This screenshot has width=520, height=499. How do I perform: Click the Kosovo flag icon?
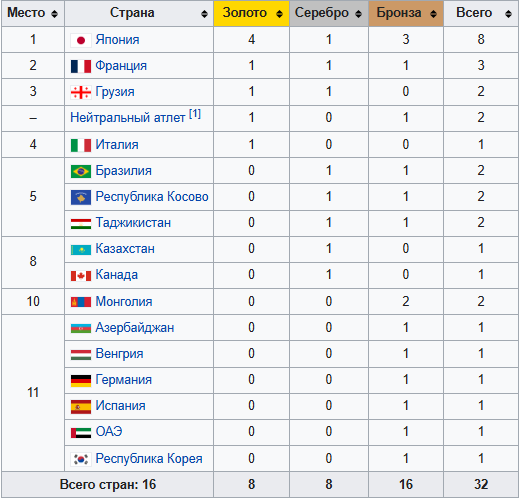point(81,197)
